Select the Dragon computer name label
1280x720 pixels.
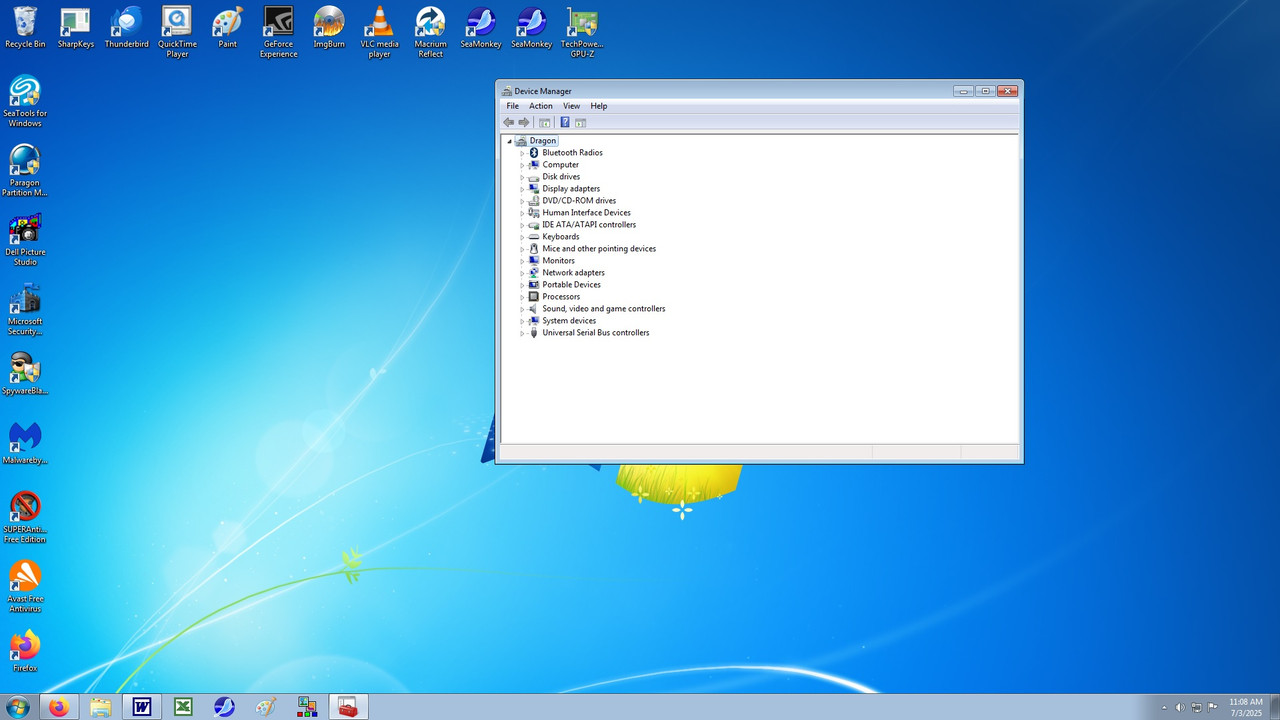pos(543,141)
